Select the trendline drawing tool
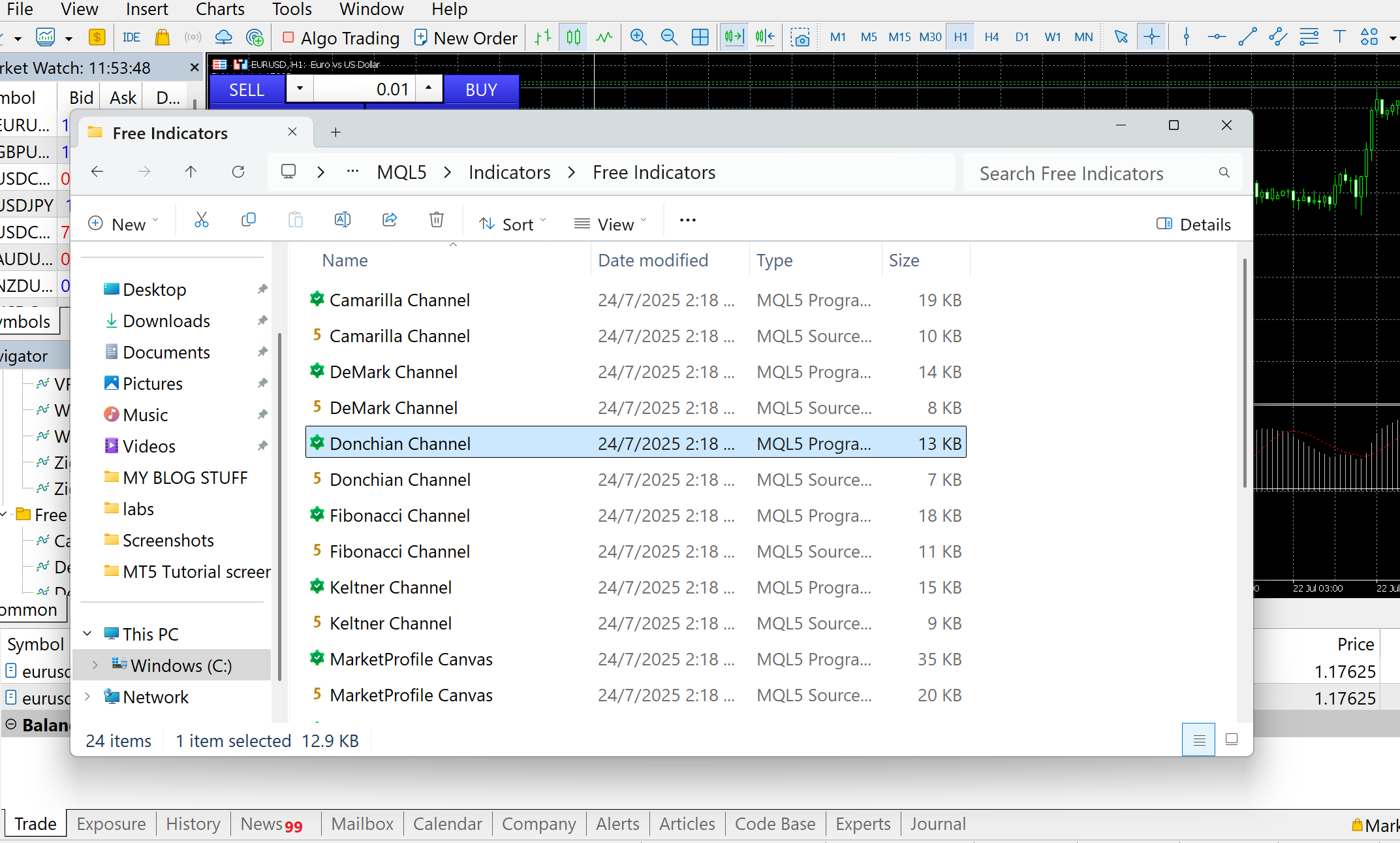The image size is (1400, 843). (x=1247, y=37)
